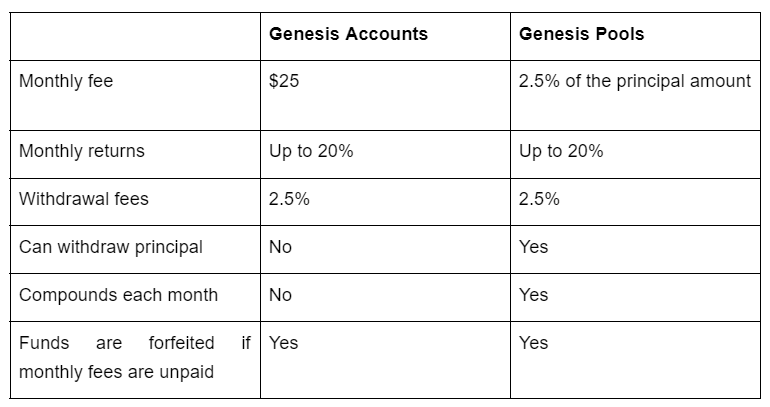Click No in the Can withdraw principal row
Image resolution: width=770 pixels, height=407 pixels.
280,247
